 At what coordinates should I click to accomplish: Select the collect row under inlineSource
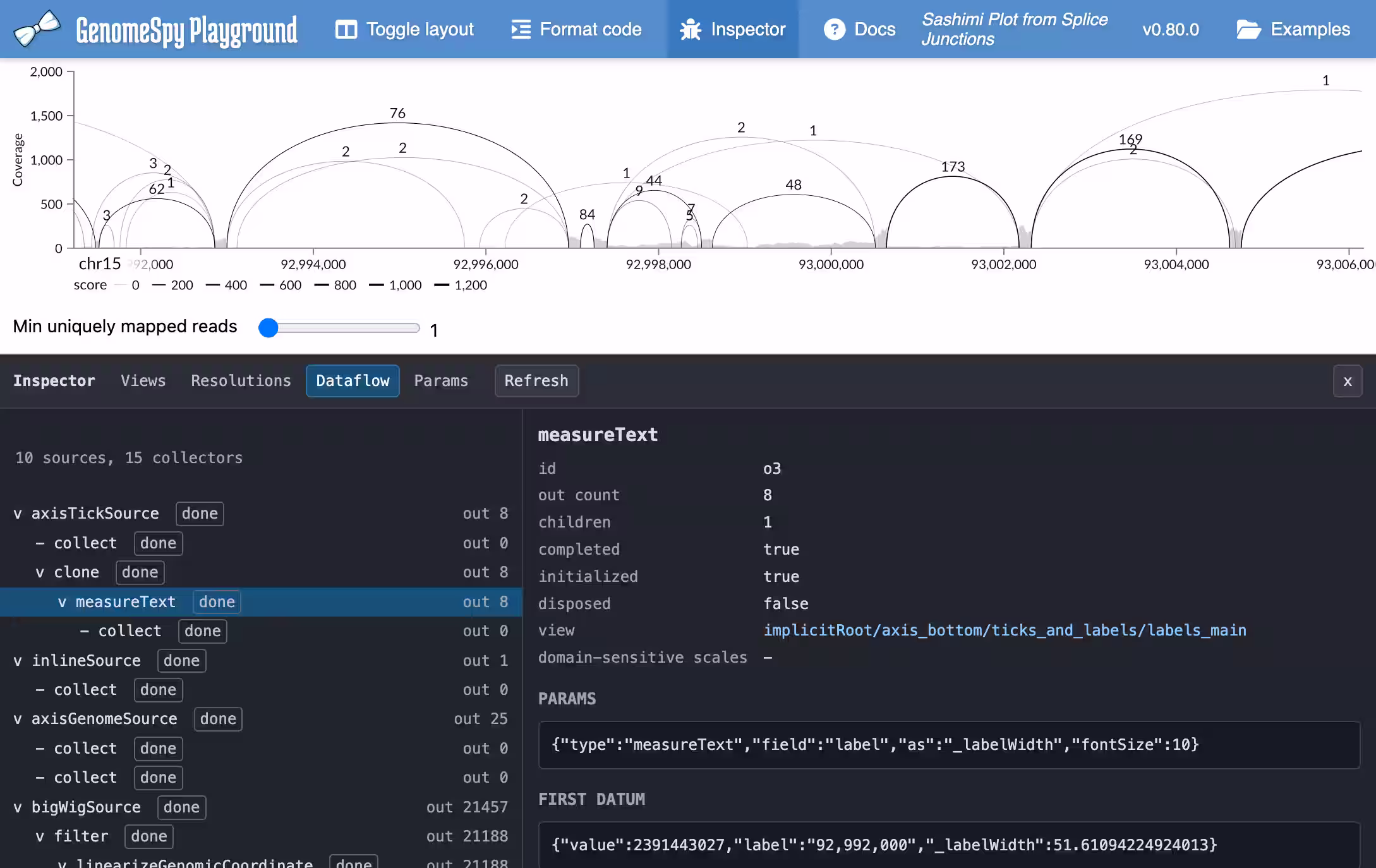[261, 690]
